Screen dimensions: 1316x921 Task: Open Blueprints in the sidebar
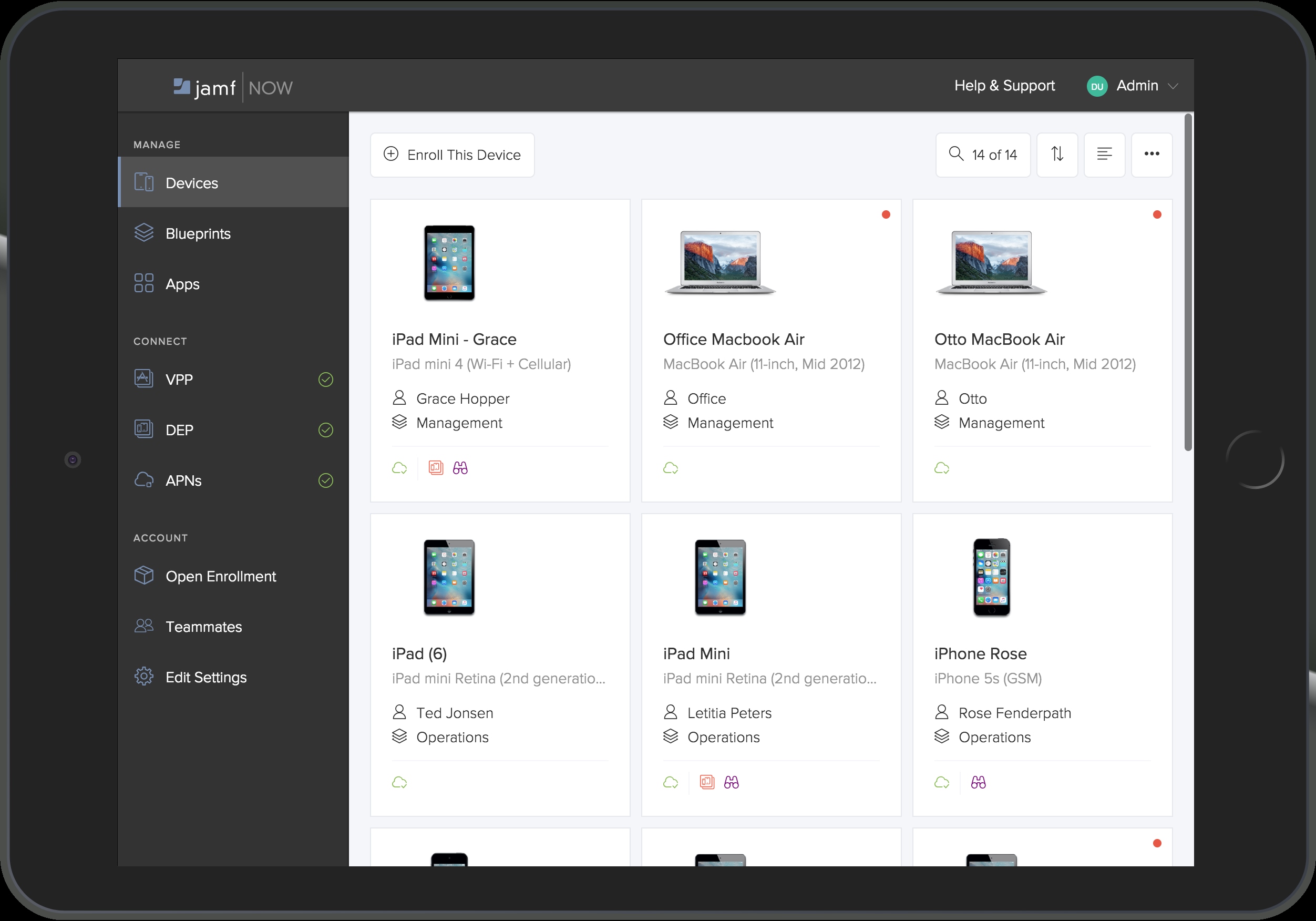pos(198,233)
